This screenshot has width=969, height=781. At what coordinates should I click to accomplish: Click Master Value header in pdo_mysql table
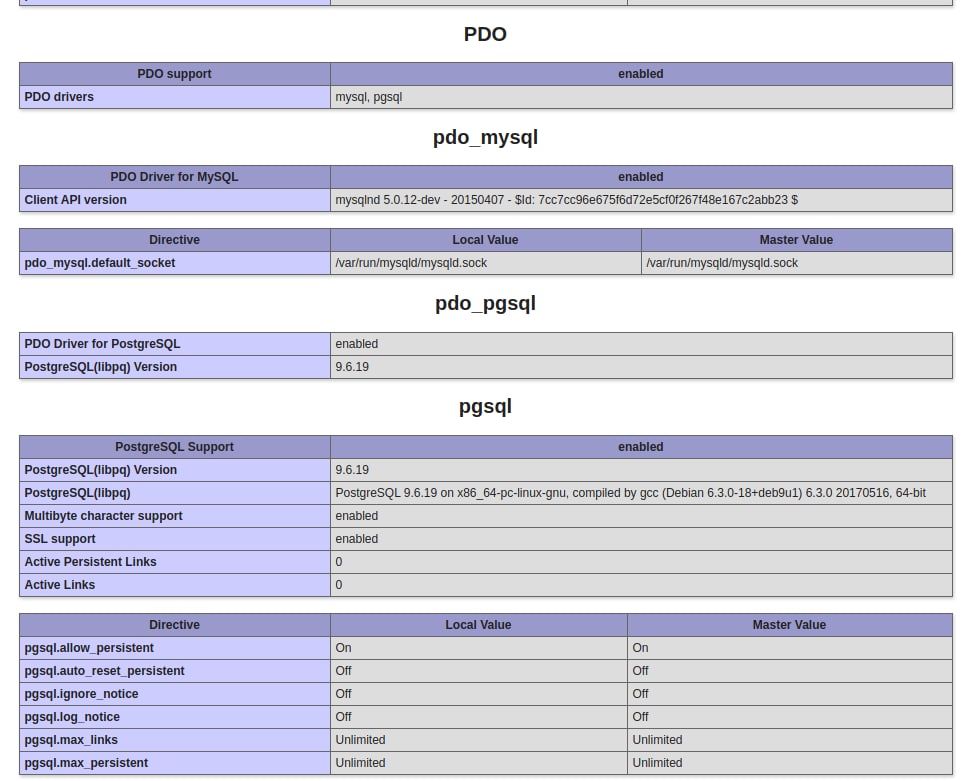pos(796,240)
